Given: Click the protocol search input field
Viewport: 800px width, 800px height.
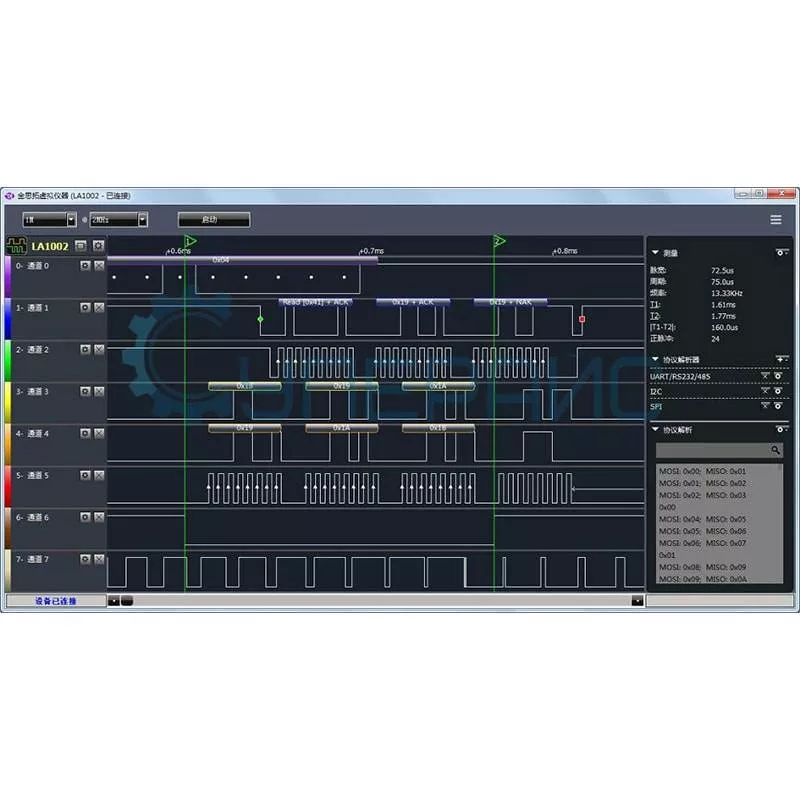Looking at the screenshot, I should pyautogui.click(x=711, y=451).
